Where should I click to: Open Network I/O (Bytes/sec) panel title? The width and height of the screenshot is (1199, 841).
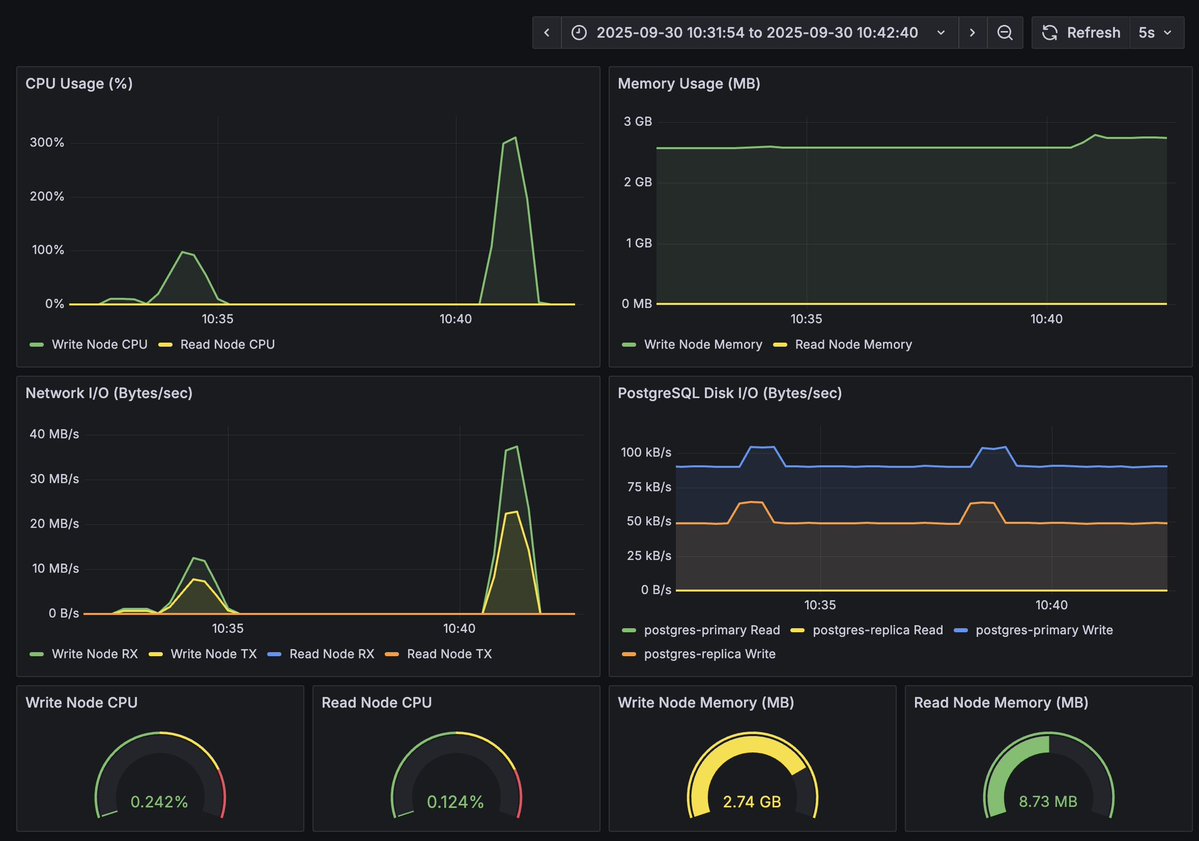click(x=109, y=393)
